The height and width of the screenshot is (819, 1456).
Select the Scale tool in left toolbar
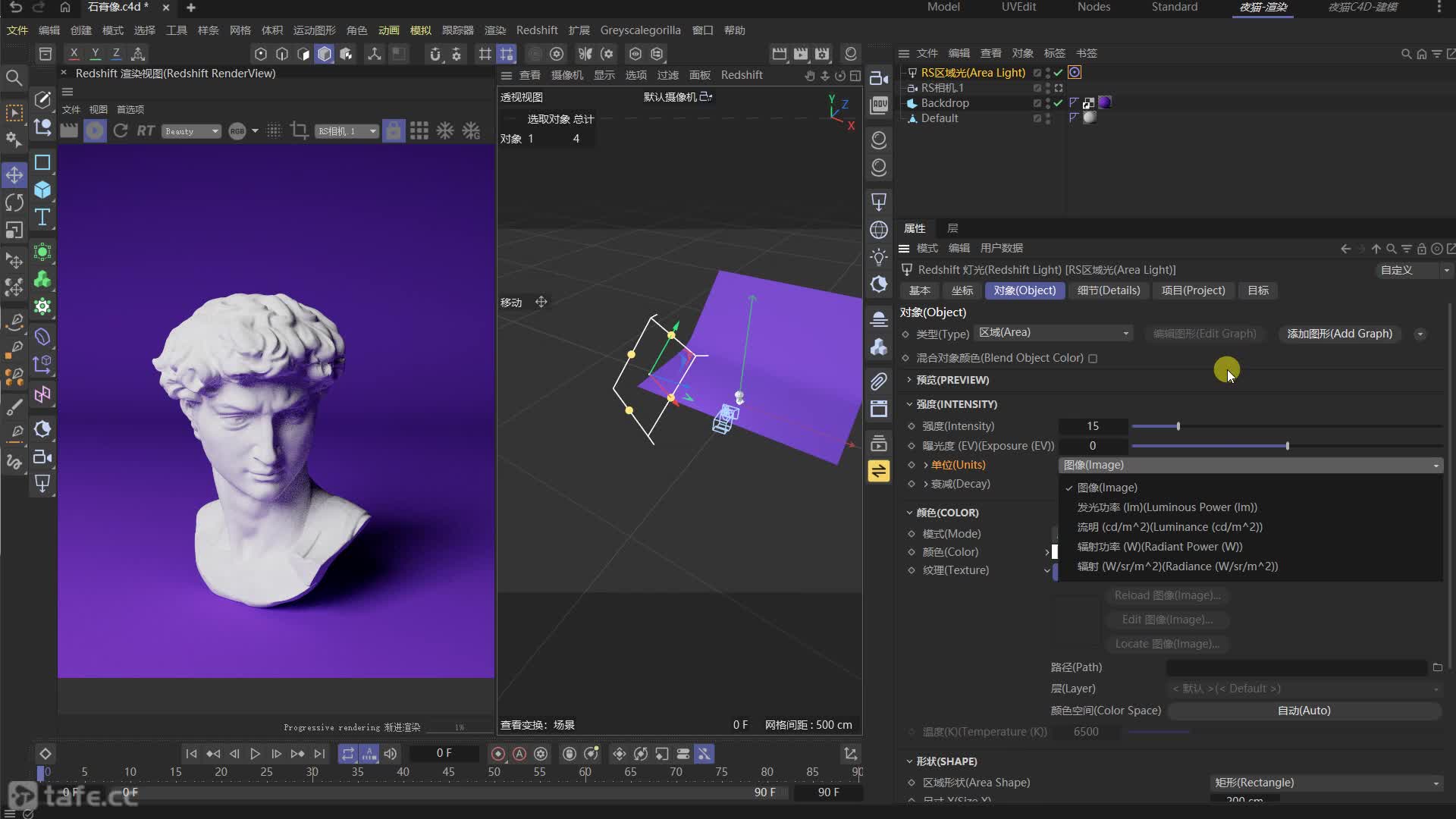[x=14, y=230]
